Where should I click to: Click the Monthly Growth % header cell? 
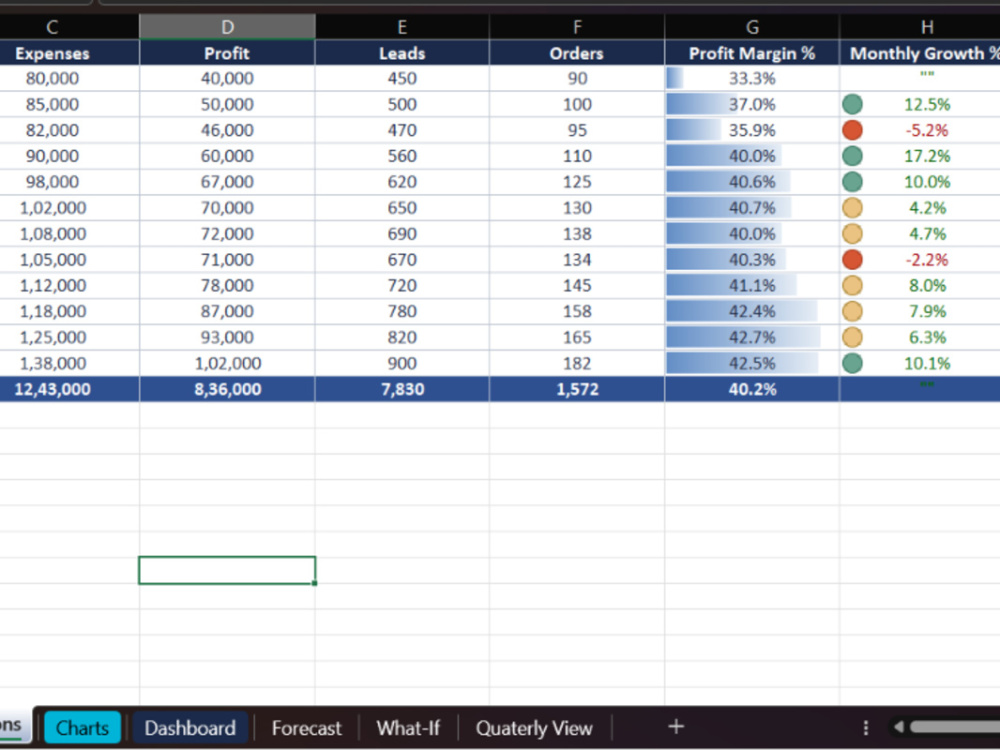coord(920,53)
